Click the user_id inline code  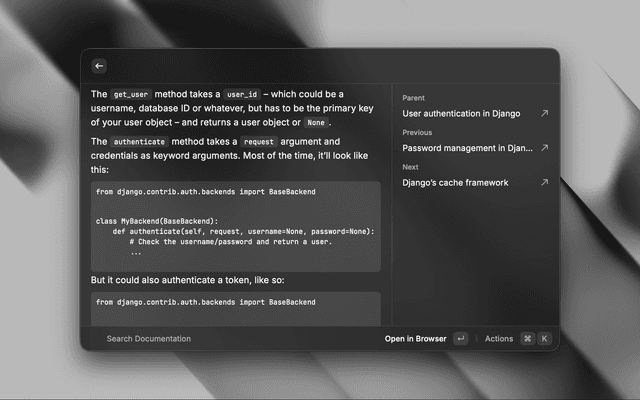pyautogui.click(x=242, y=93)
